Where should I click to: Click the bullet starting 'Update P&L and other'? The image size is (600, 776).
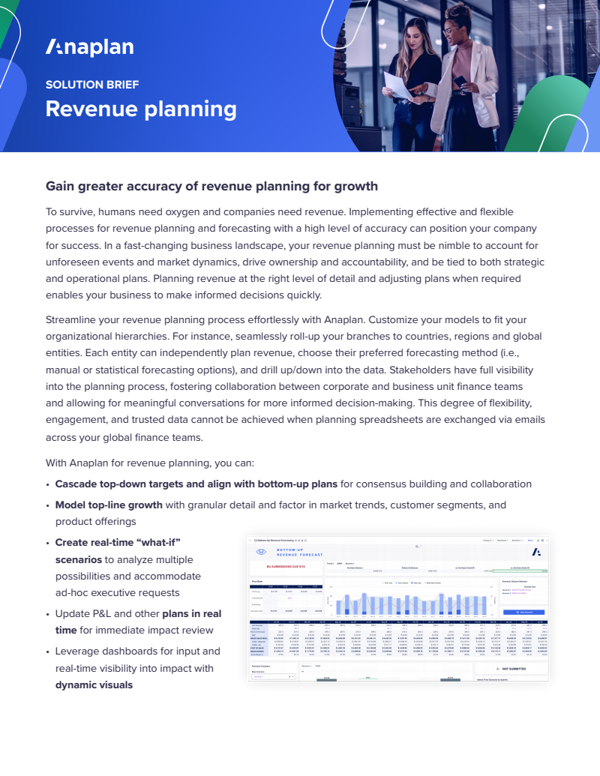click(x=138, y=622)
